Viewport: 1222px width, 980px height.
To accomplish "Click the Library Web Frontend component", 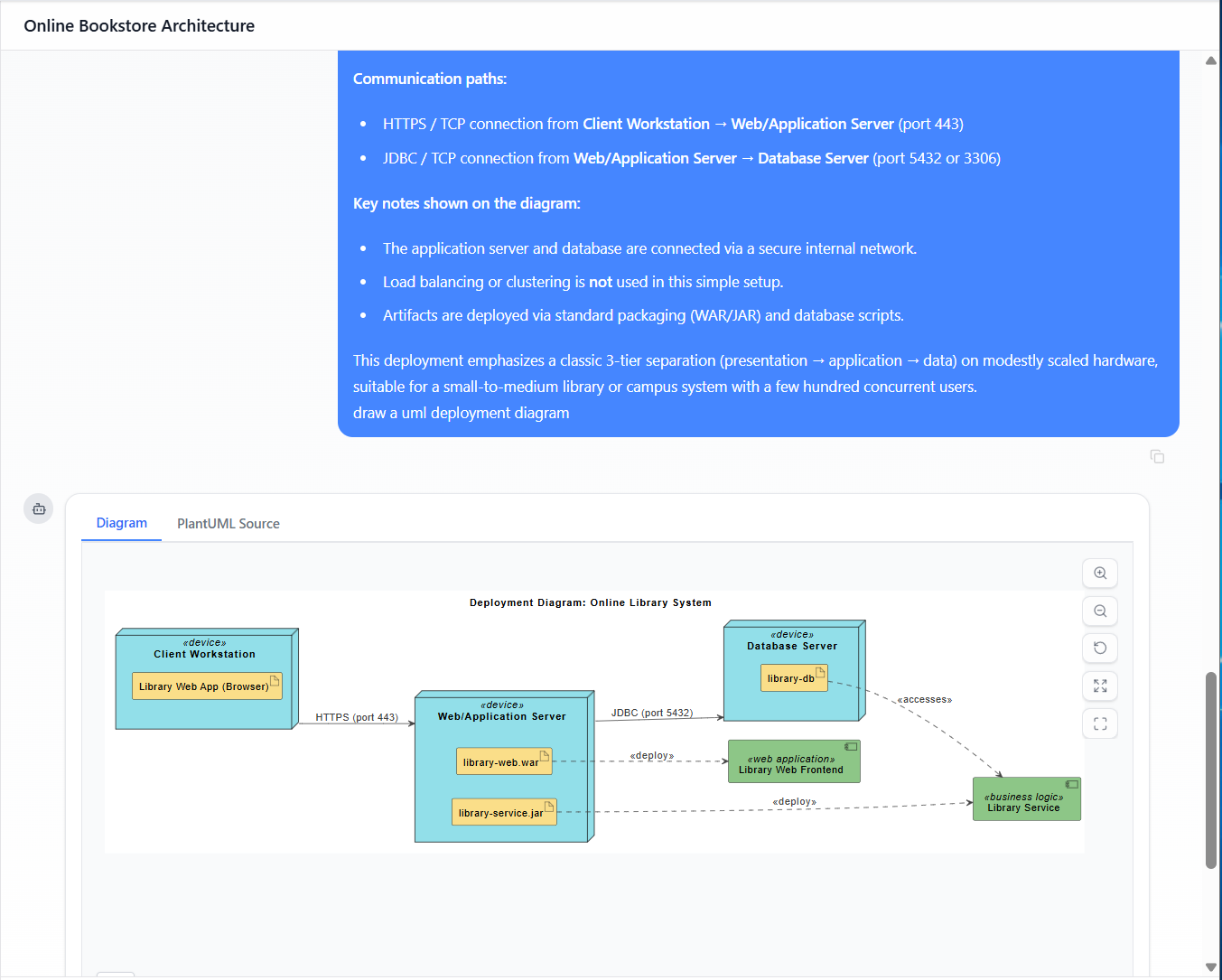I will [793, 762].
